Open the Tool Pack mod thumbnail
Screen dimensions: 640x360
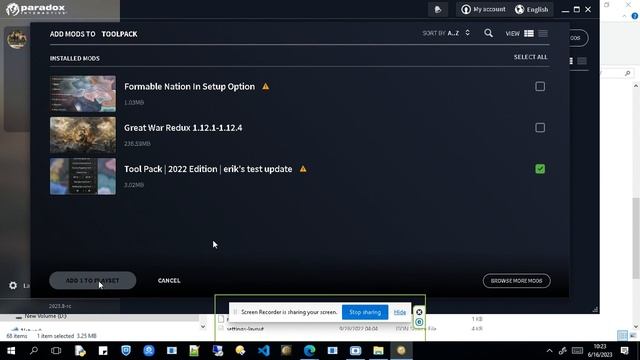coord(83,176)
